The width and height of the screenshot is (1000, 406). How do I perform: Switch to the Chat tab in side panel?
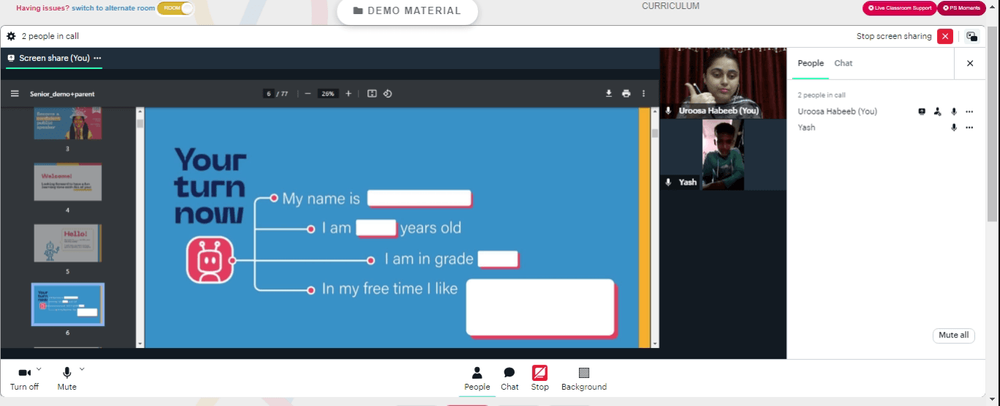click(843, 63)
